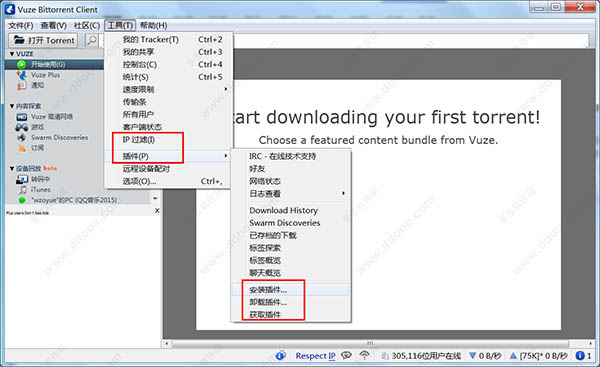Image resolution: width=600 pixels, height=367 pixels.
Task: Click the orange RSS subscription icon
Action: [22, 148]
